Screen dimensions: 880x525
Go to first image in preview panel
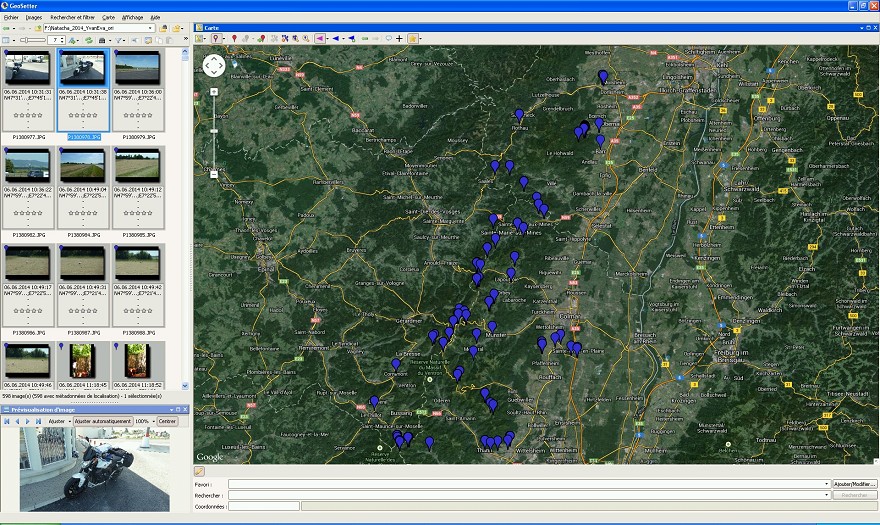point(6,421)
